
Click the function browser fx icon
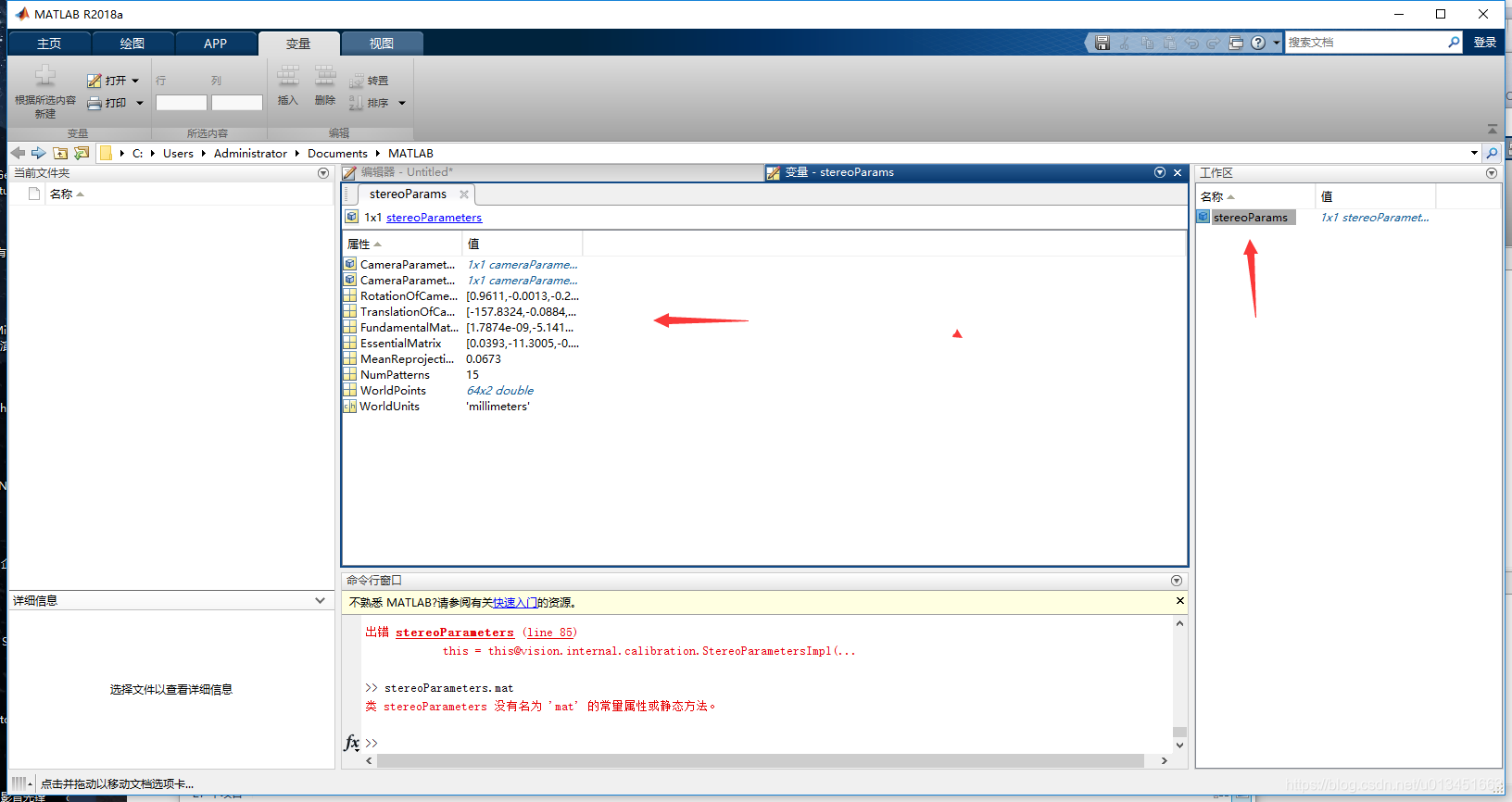coord(352,743)
